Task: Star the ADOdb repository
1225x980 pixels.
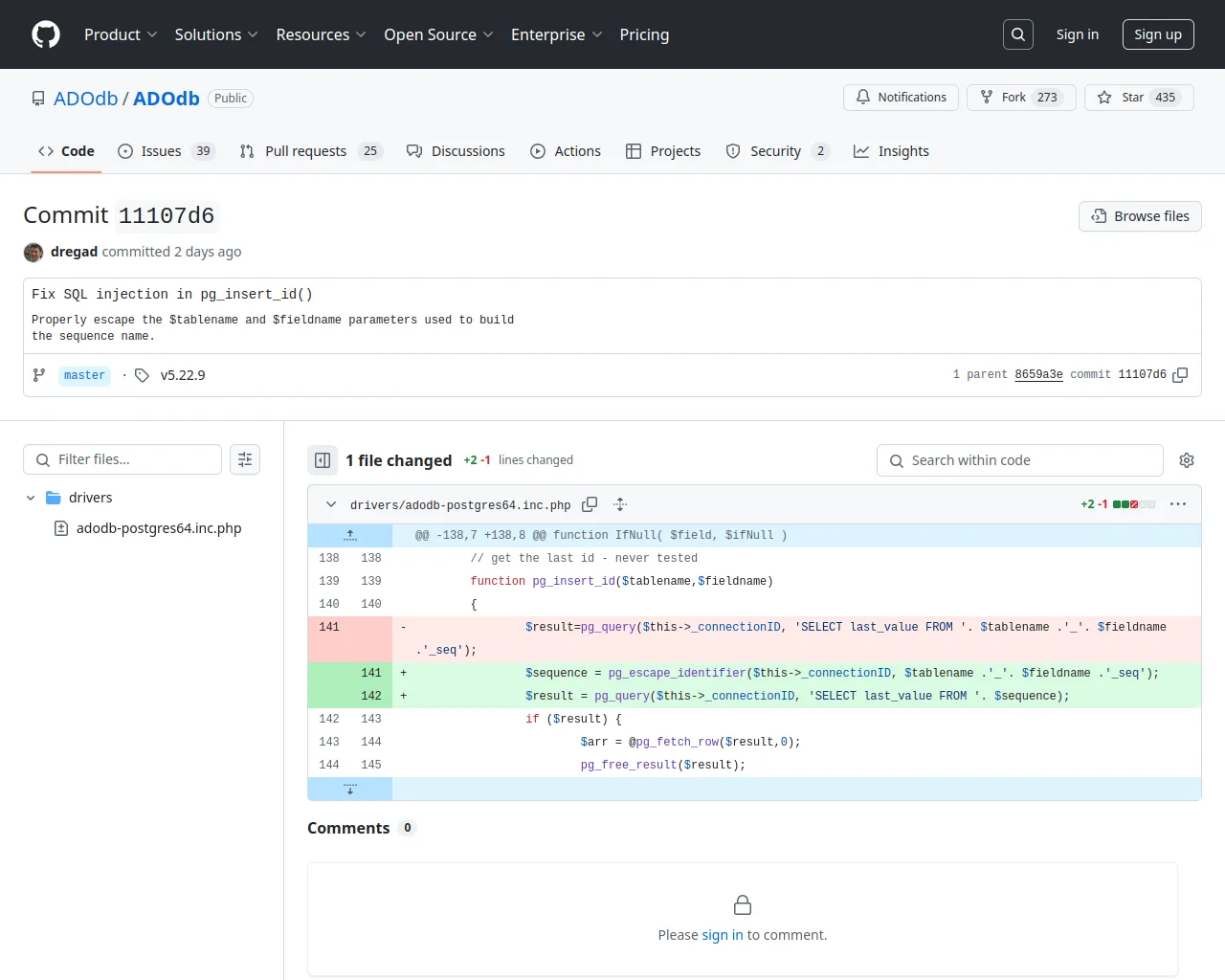Action: tap(1139, 98)
